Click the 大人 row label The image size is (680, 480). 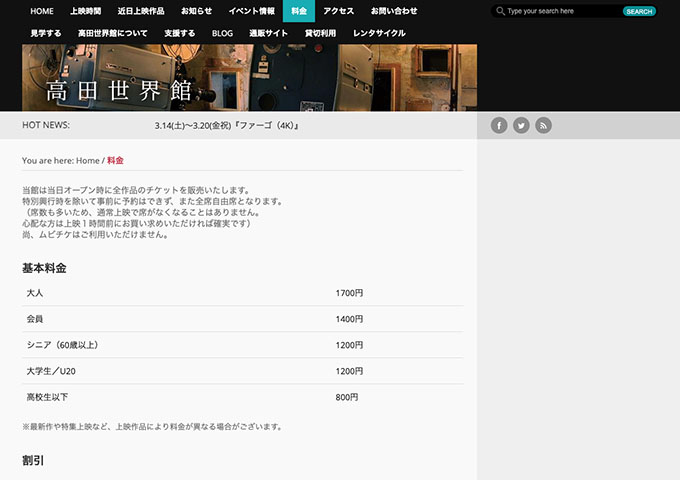tap(35, 293)
